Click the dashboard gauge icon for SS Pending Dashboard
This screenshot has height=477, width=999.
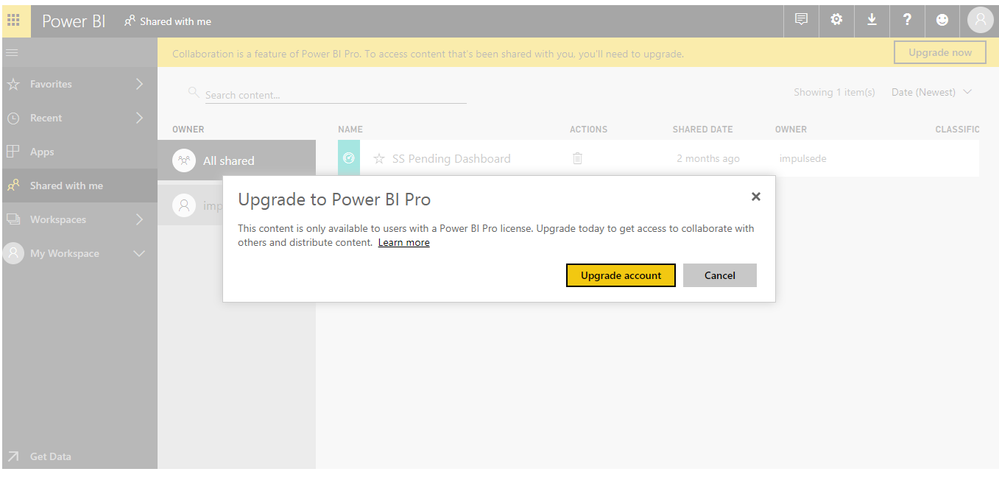point(349,158)
